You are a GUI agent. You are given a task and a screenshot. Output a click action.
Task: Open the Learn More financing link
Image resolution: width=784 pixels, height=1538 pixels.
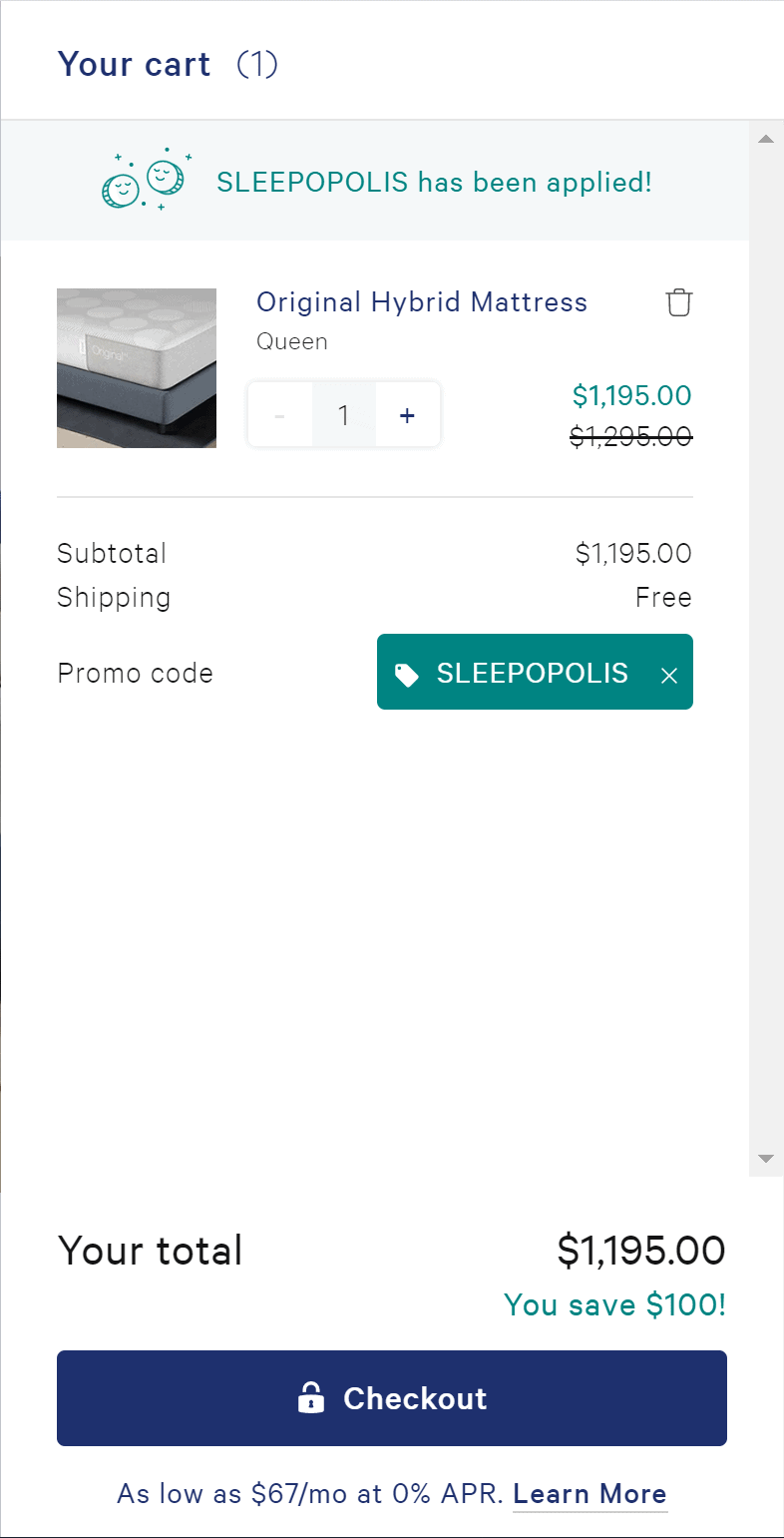(589, 1494)
